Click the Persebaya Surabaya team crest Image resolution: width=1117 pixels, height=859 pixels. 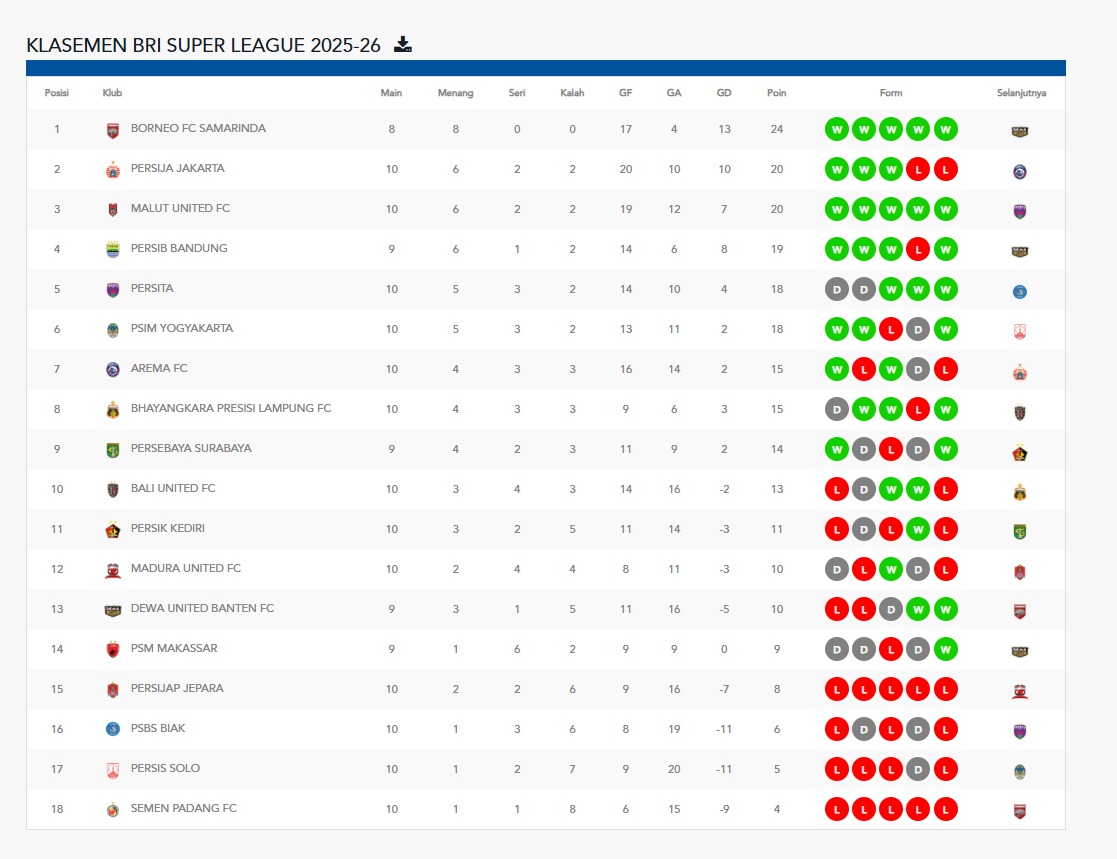[x=112, y=450]
